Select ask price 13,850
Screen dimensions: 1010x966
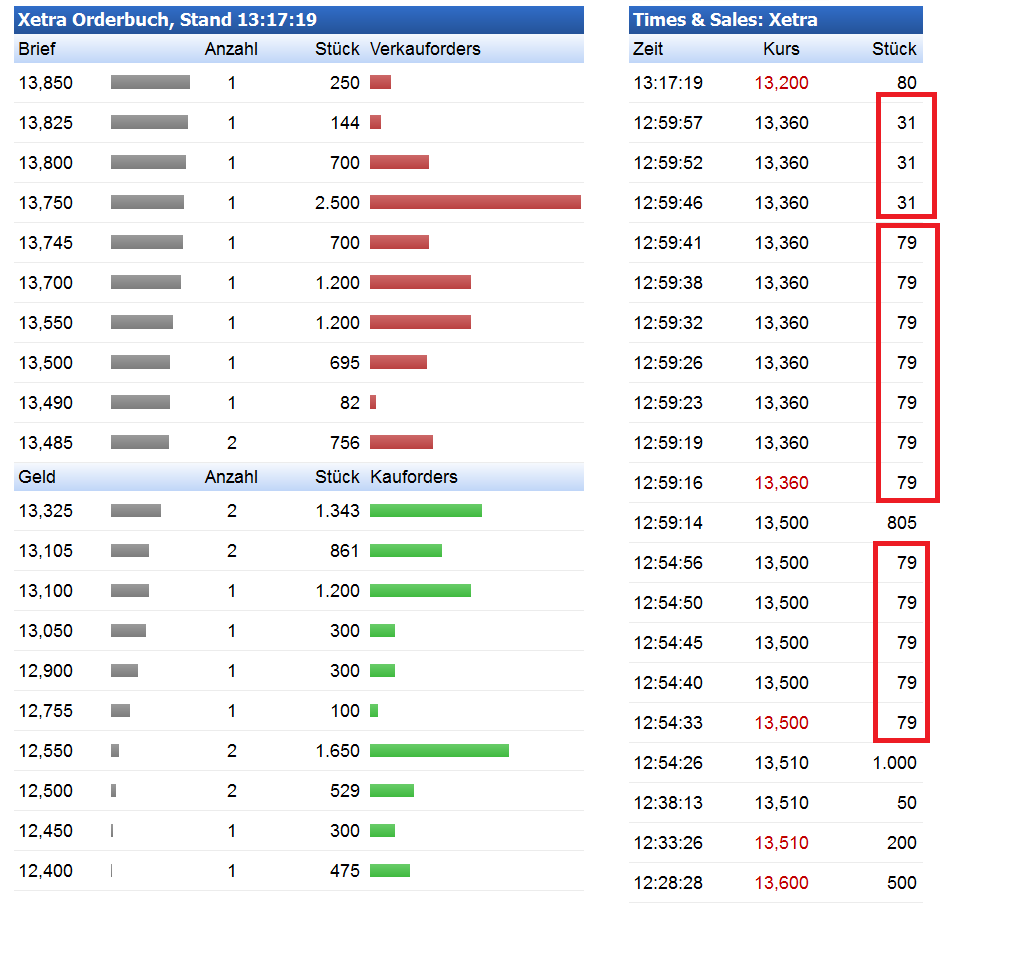coord(46,83)
